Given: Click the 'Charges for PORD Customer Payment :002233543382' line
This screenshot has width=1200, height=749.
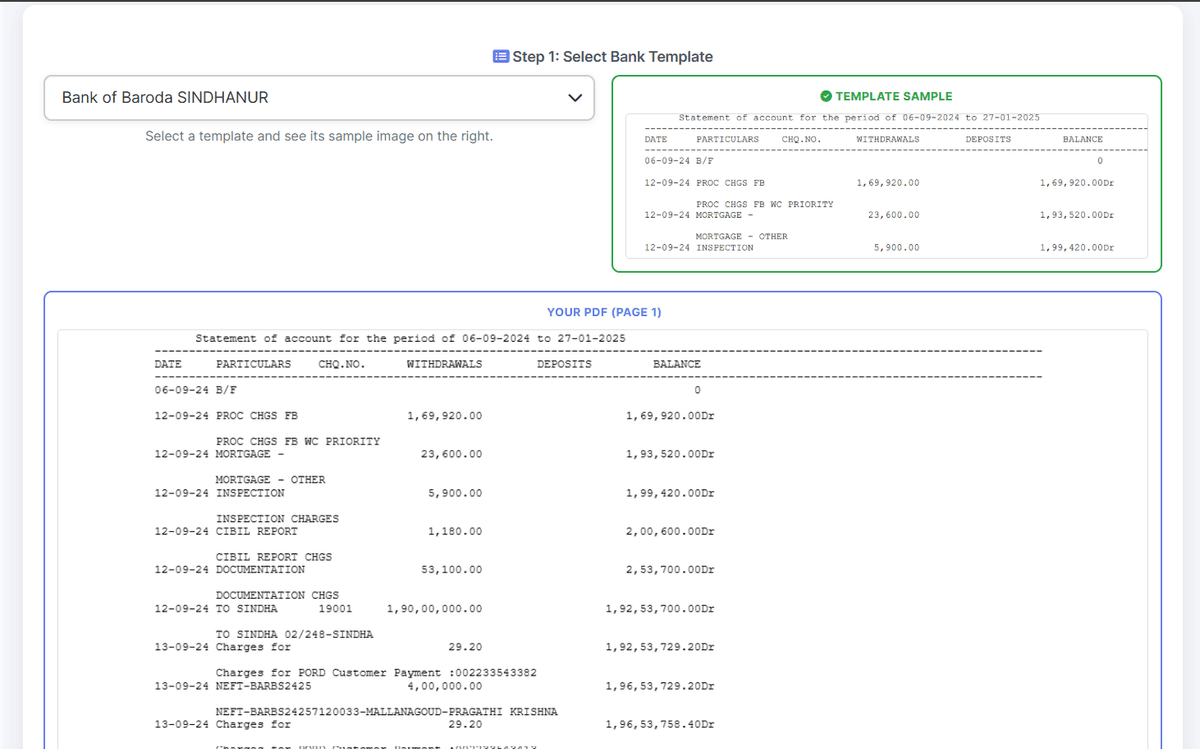Looking at the screenshot, I should (376, 673).
